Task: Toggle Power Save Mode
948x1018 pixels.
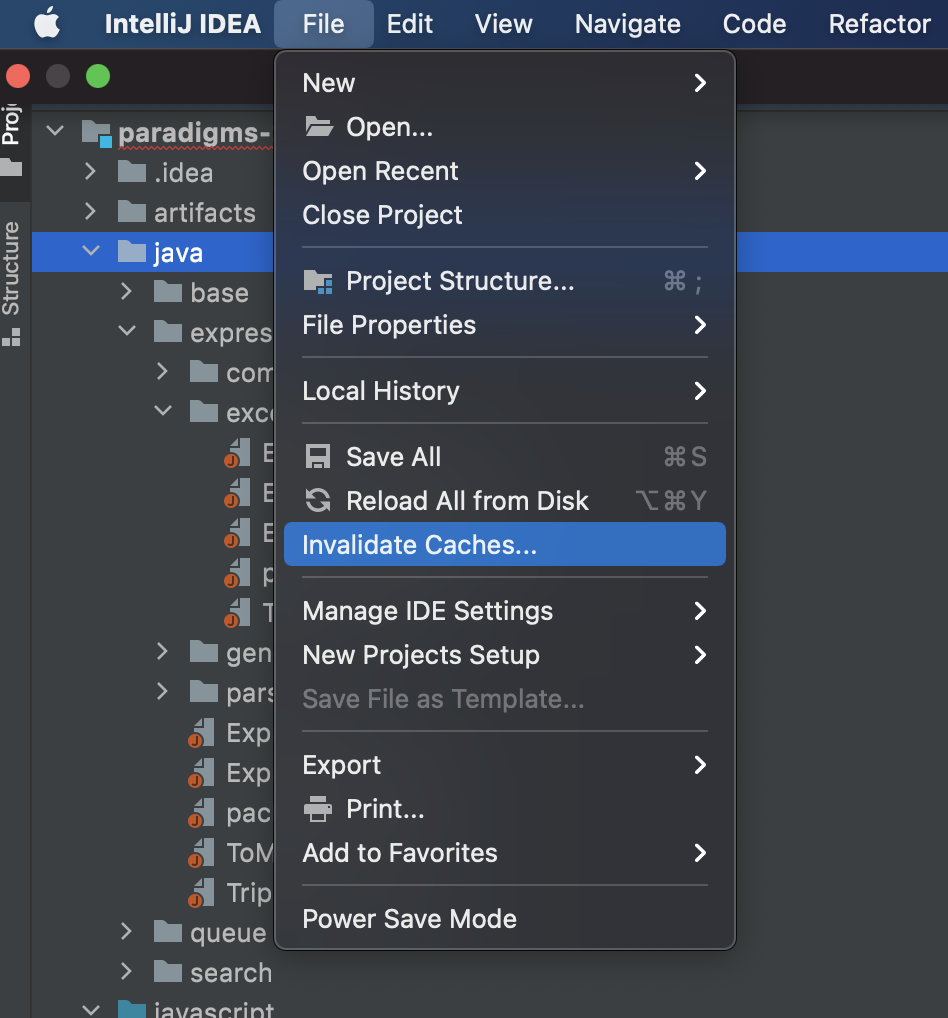Action: point(505,919)
